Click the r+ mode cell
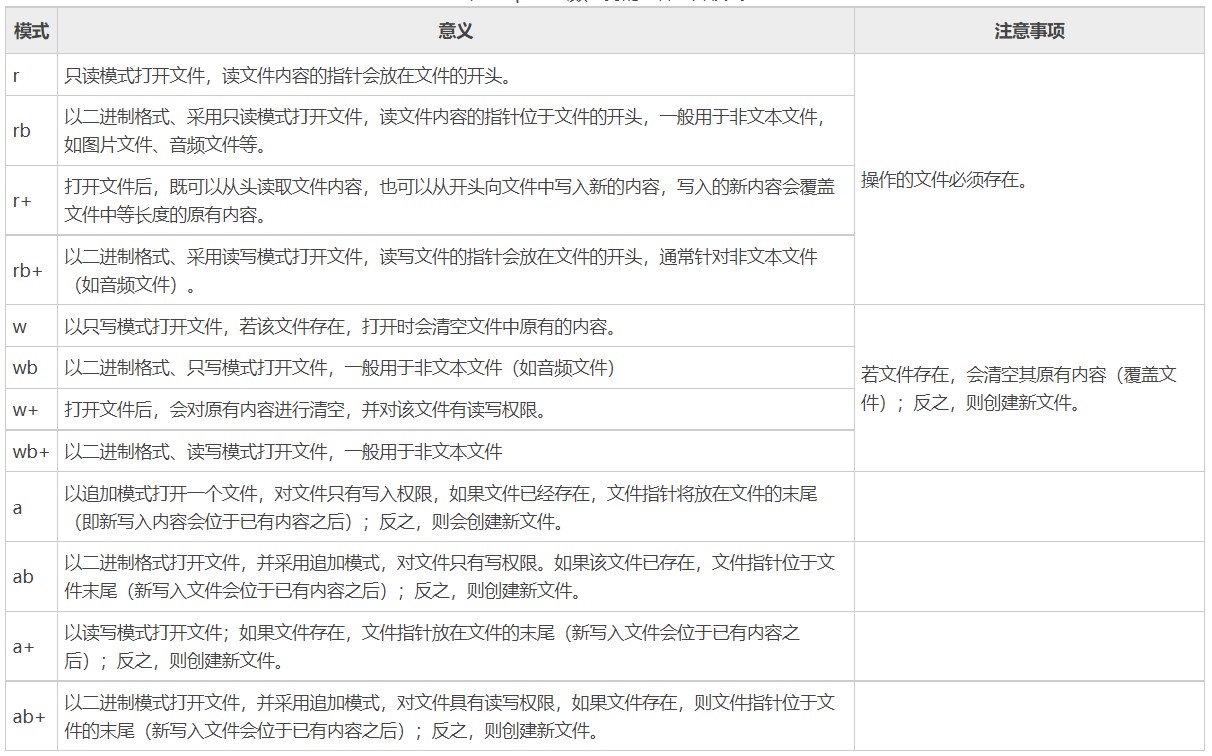1212x756 pixels. pyautogui.click(x=23, y=201)
